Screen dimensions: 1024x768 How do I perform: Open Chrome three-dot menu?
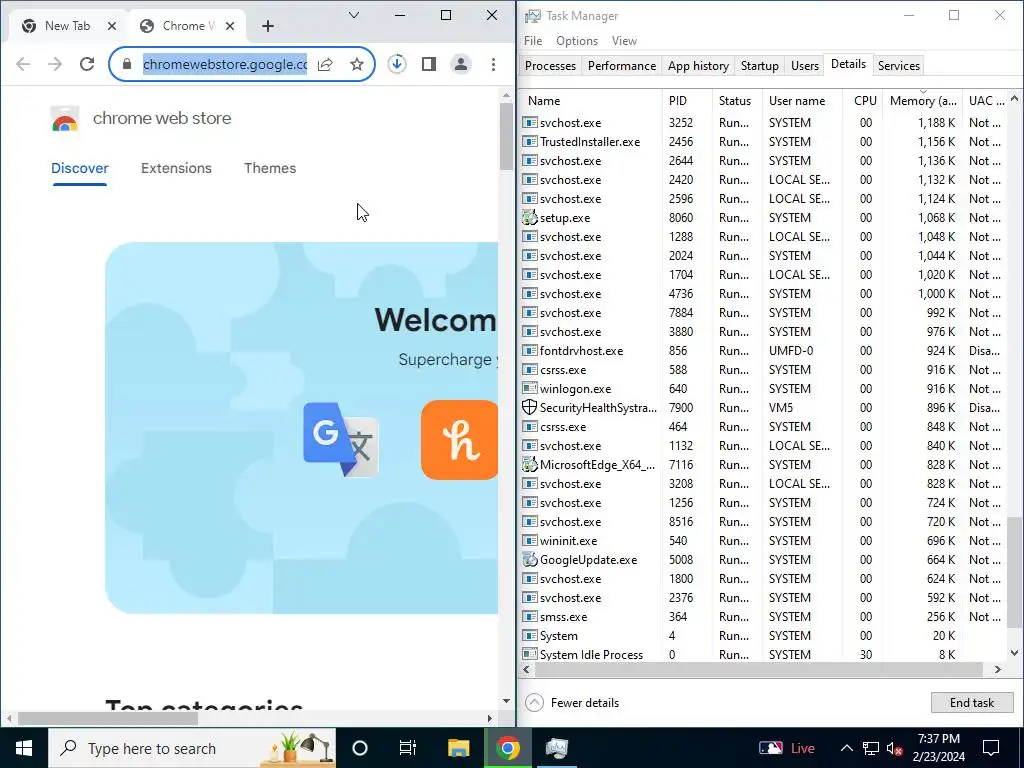pyautogui.click(x=493, y=64)
